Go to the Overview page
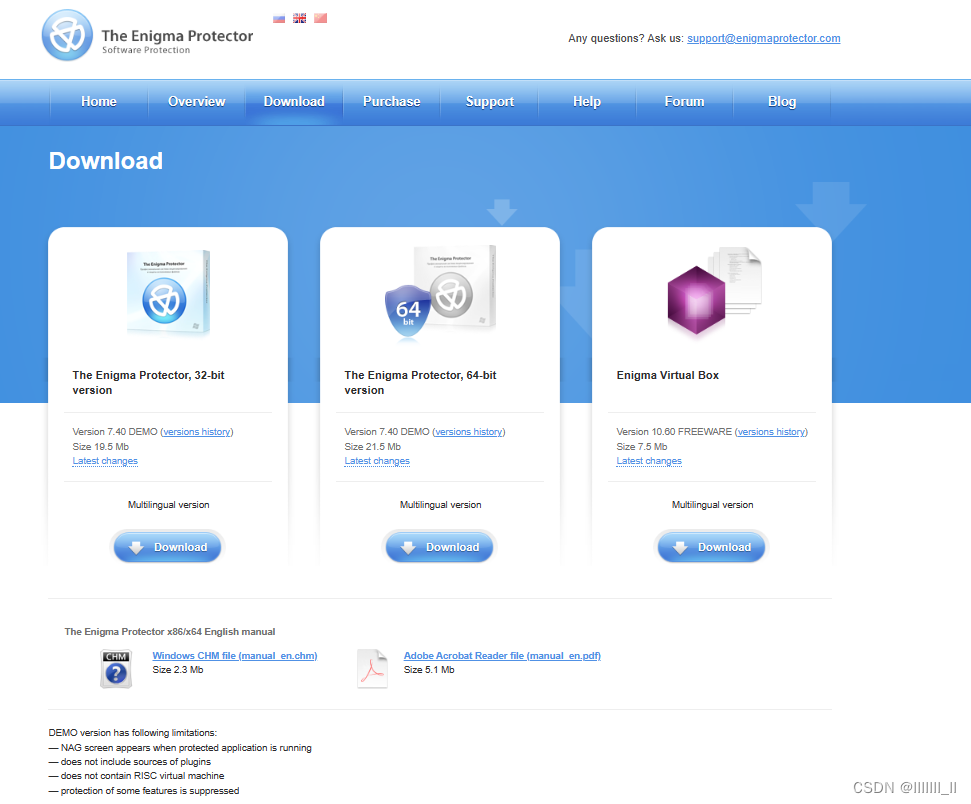The height and width of the screenshot is (804, 971). (197, 102)
